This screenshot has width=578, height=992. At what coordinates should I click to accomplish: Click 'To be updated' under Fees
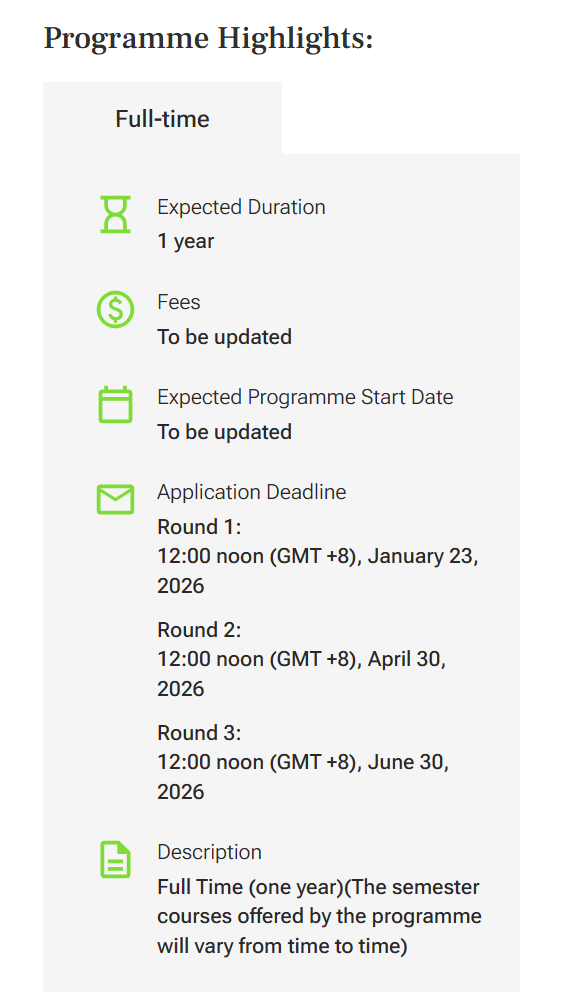coord(224,337)
